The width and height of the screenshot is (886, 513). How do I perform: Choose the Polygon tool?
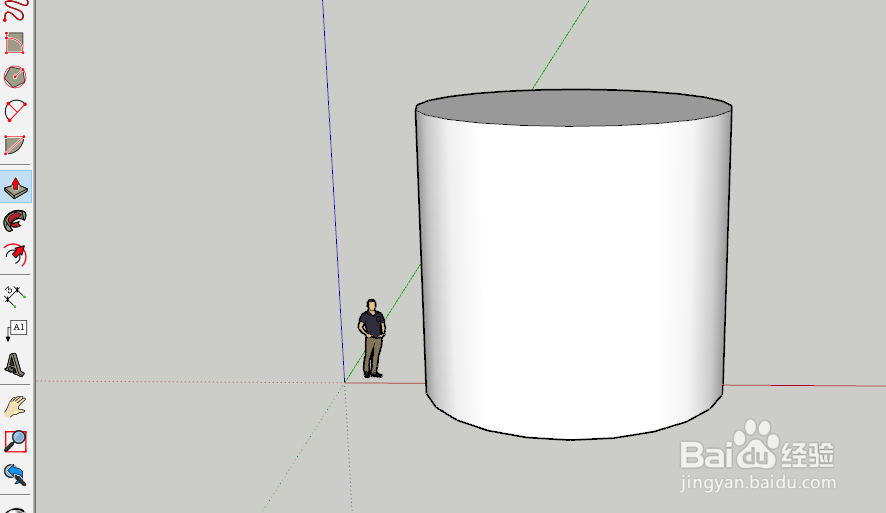tap(15, 77)
